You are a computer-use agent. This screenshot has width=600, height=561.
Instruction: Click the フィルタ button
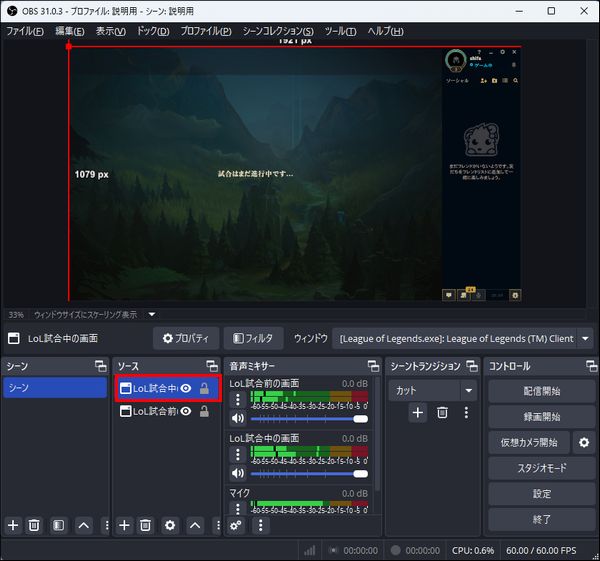[x=253, y=338]
